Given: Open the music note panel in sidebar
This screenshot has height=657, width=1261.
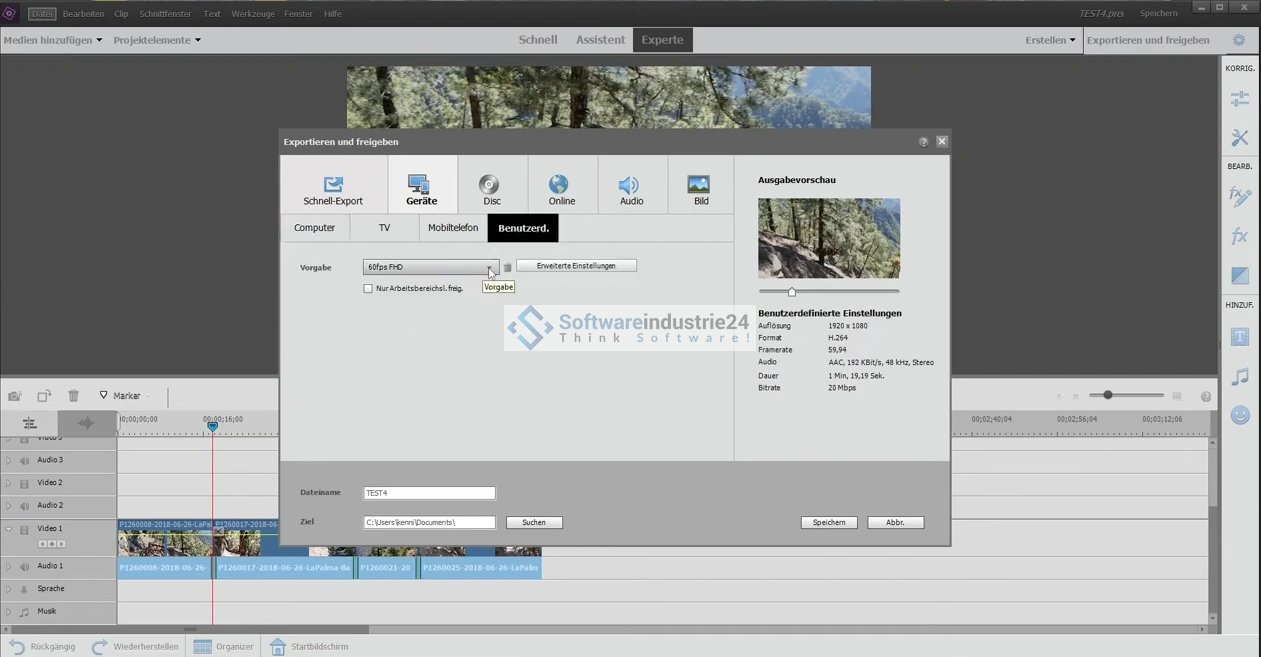Looking at the screenshot, I should tap(1240, 377).
